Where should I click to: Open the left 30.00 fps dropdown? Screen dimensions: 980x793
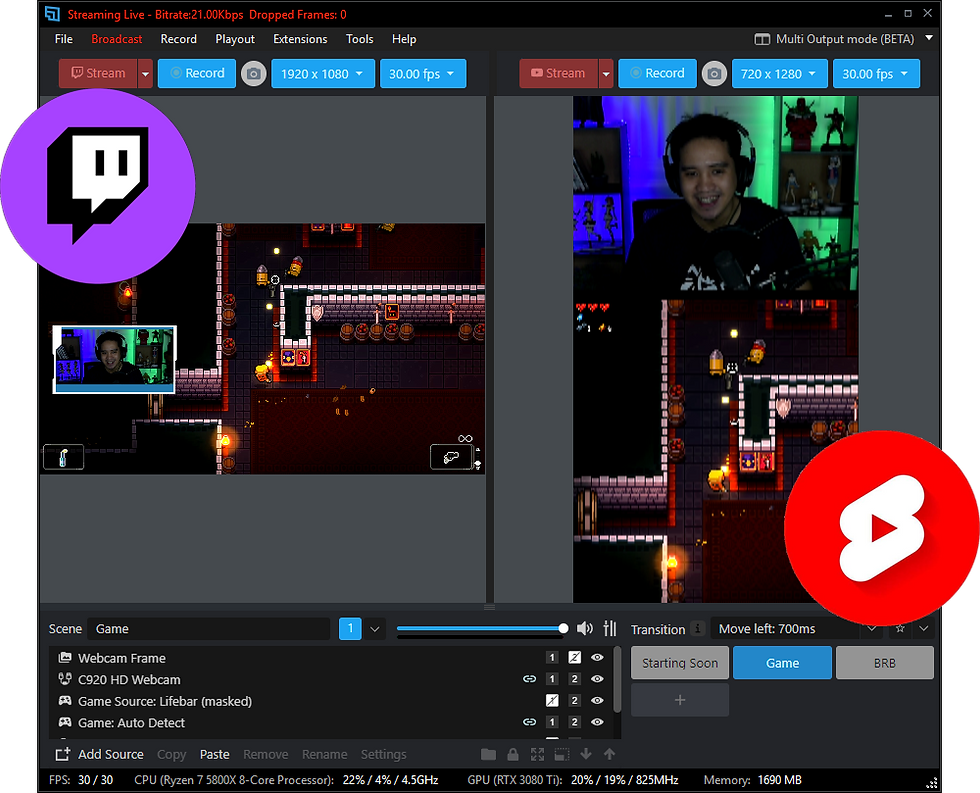click(x=422, y=74)
